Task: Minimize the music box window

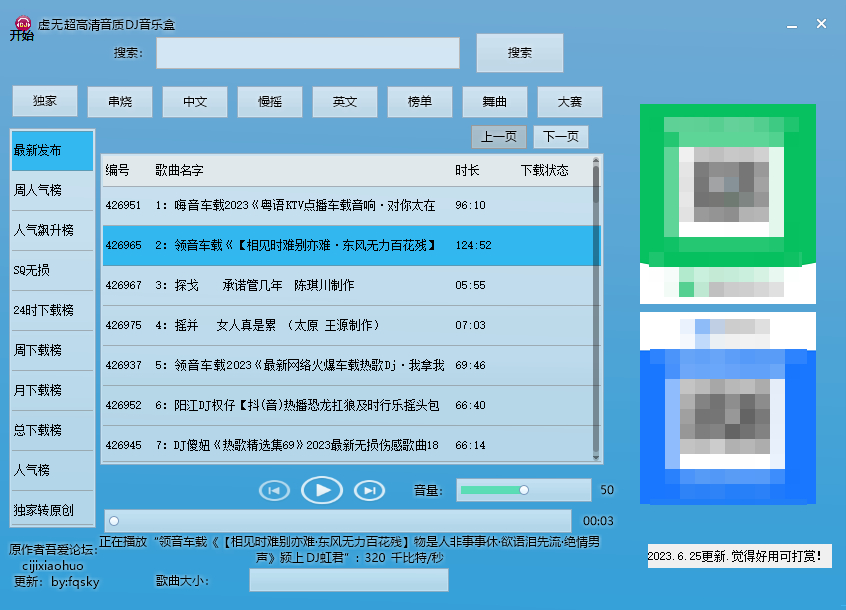Action: (792, 25)
